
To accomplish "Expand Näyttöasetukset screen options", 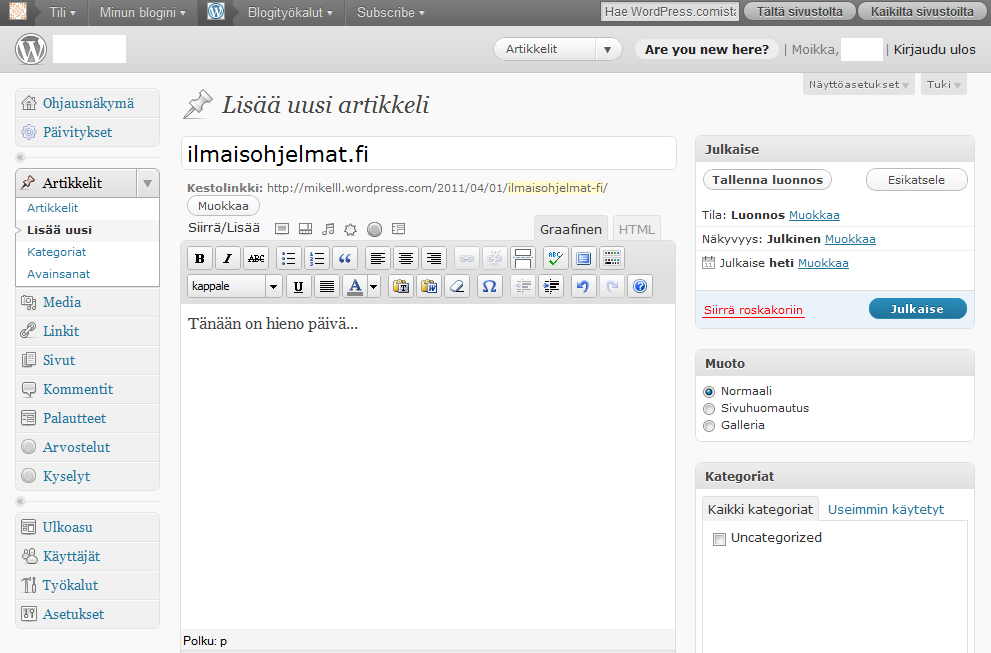I will point(858,84).
